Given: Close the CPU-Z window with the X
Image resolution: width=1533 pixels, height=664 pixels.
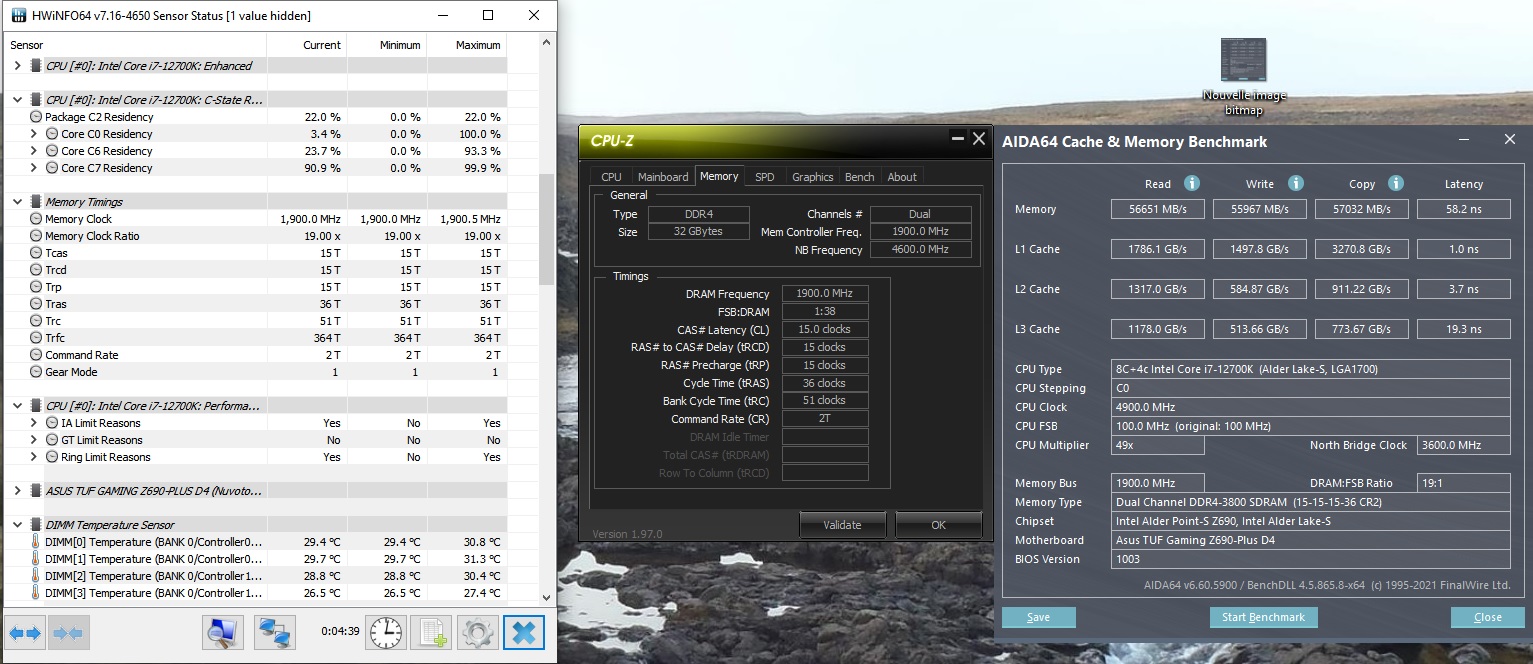Looking at the screenshot, I should pyautogui.click(x=979, y=139).
